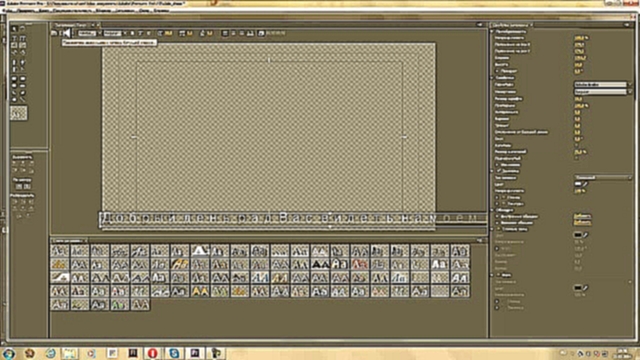This screenshot has height=360, width=640.
Task: Open the Windows Start menu
Action: 8,353
